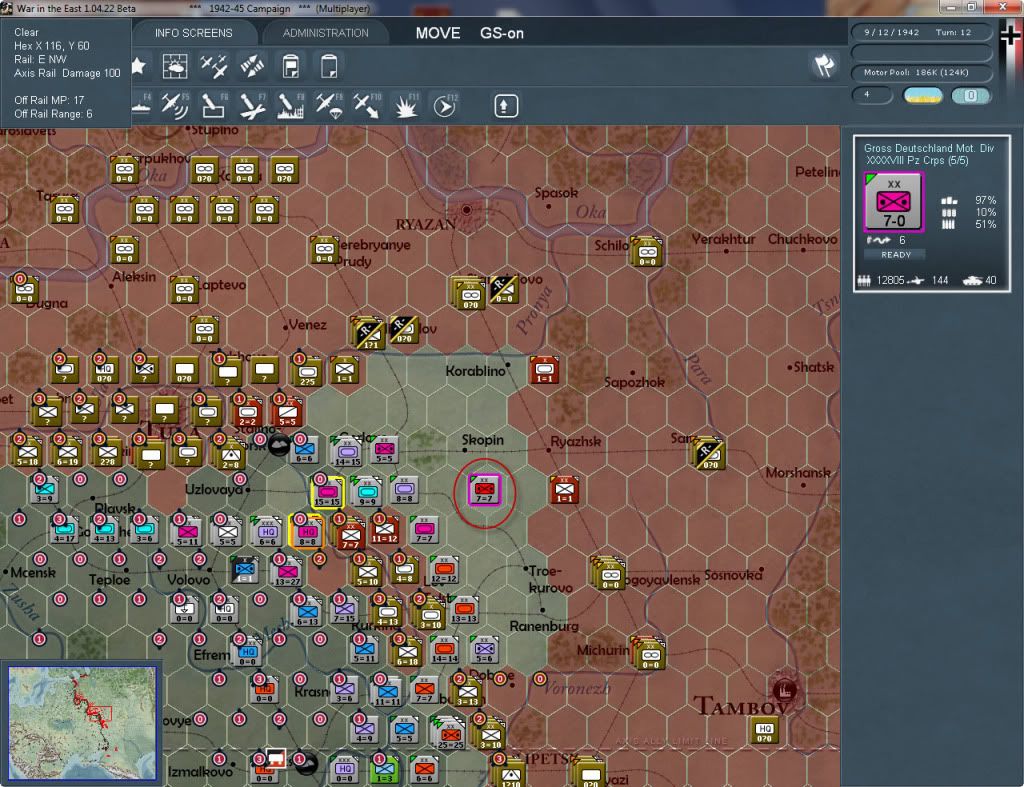Select the green 1=3 unit counter
The image size is (1024, 787).
(385, 770)
